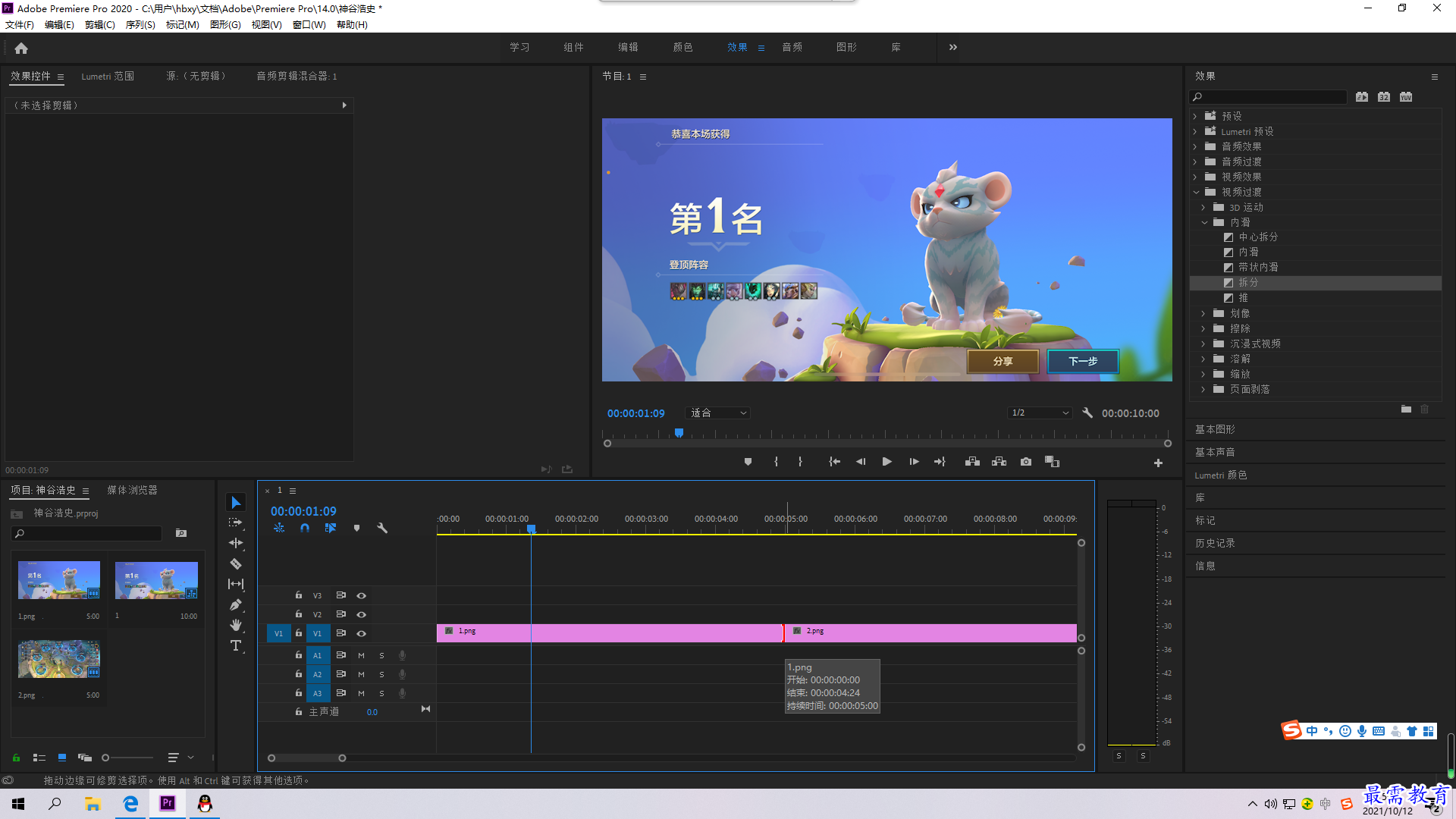Expand the 音频效果 folder
Screen dimensions: 1456x819
pos(1195,146)
